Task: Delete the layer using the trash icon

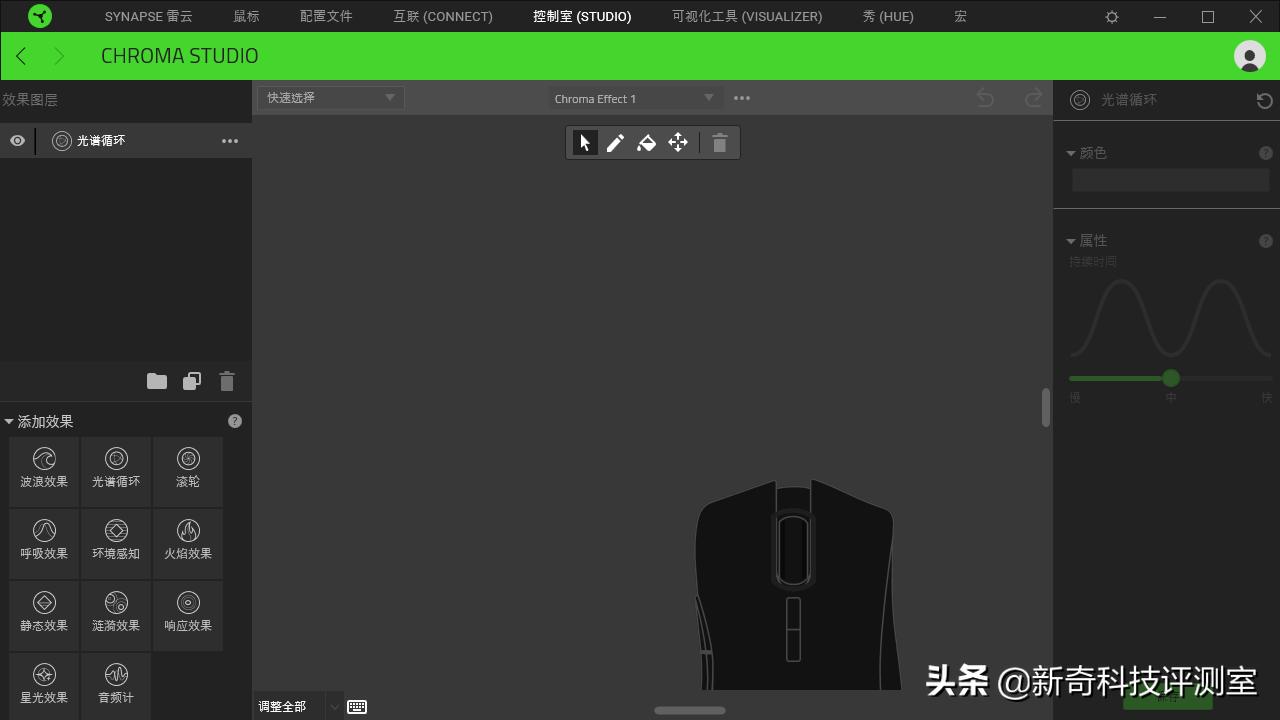Action: 227,381
